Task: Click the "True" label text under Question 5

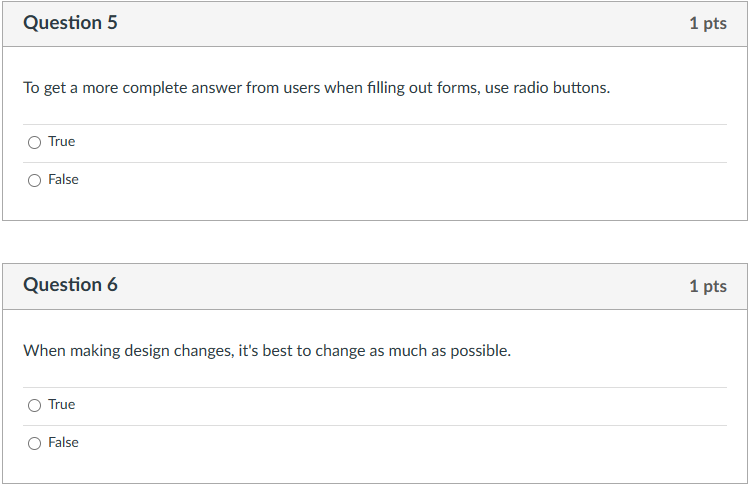Action: coord(62,142)
